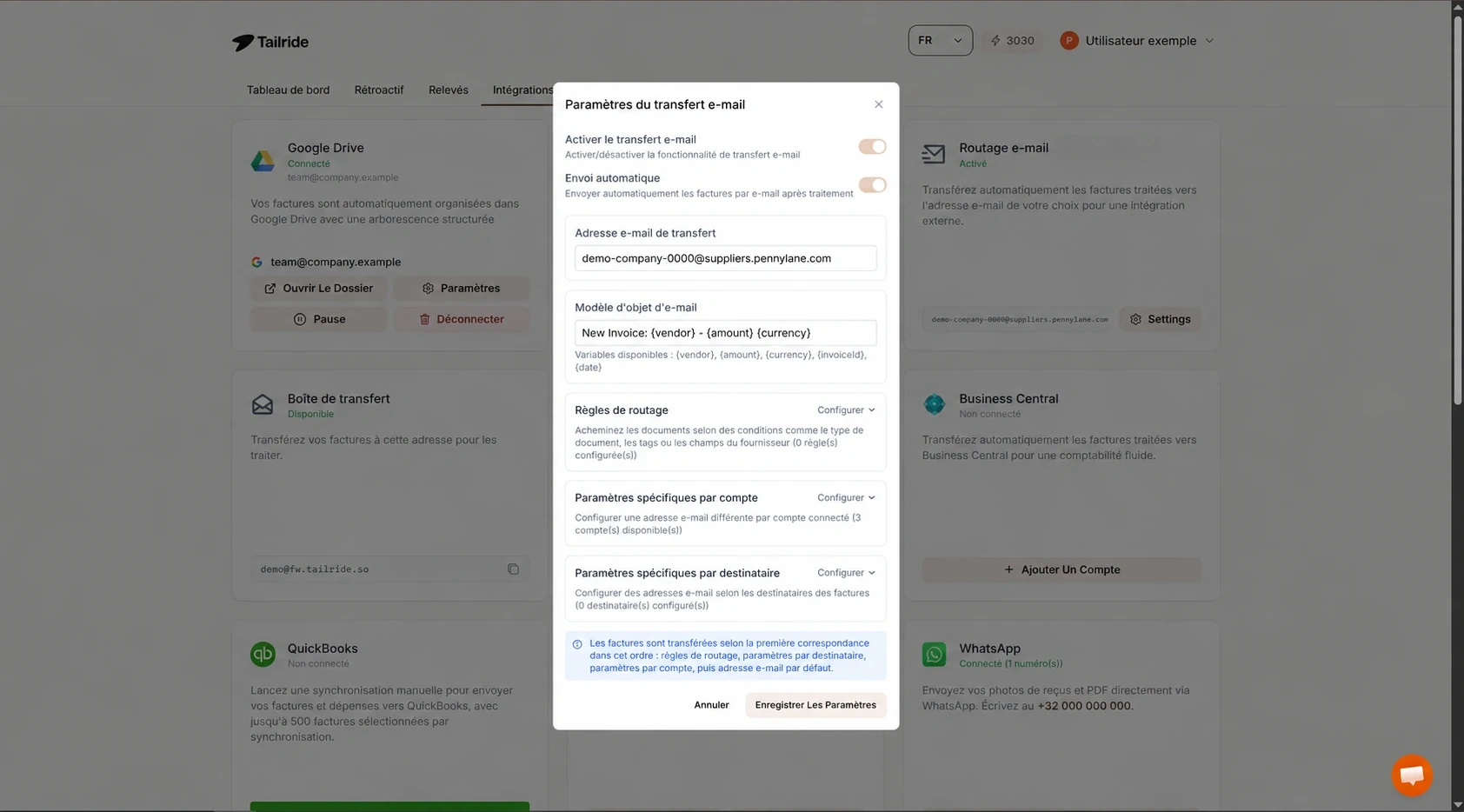Click the Routage e-mail envelope icon
Viewport: 1464px width, 812px height.
pyautogui.click(x=934, y=155)
